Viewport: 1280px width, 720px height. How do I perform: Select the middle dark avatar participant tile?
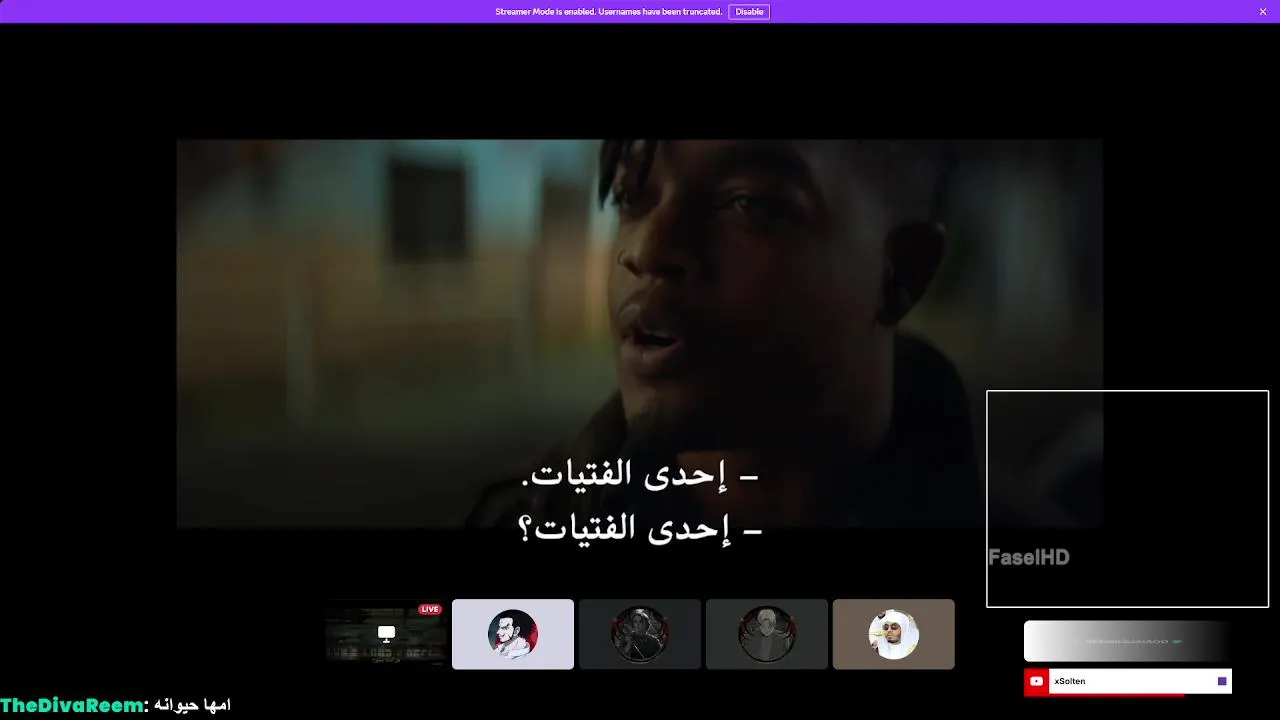[x=640, y=634]
